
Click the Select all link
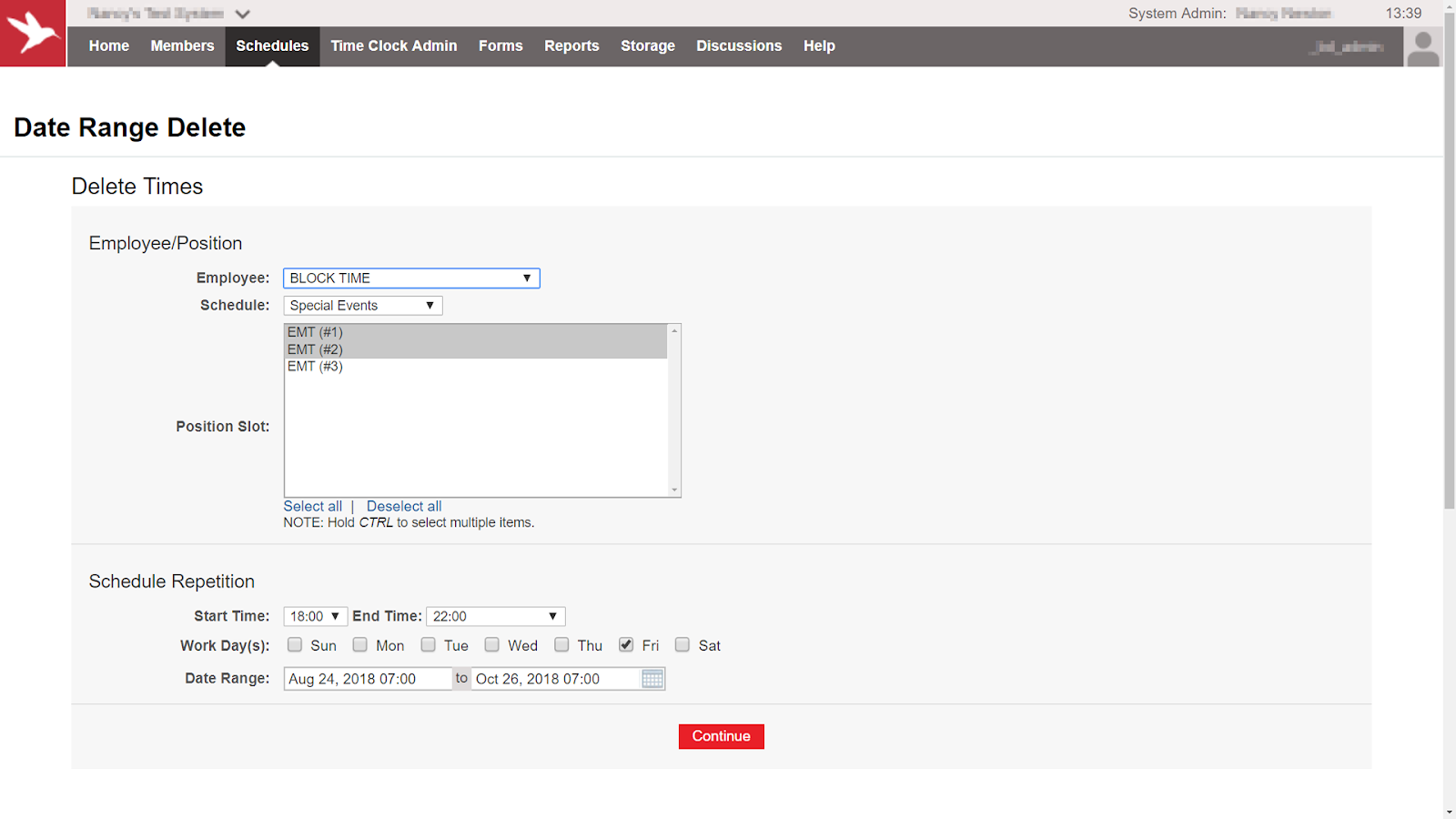click(313, 507)
